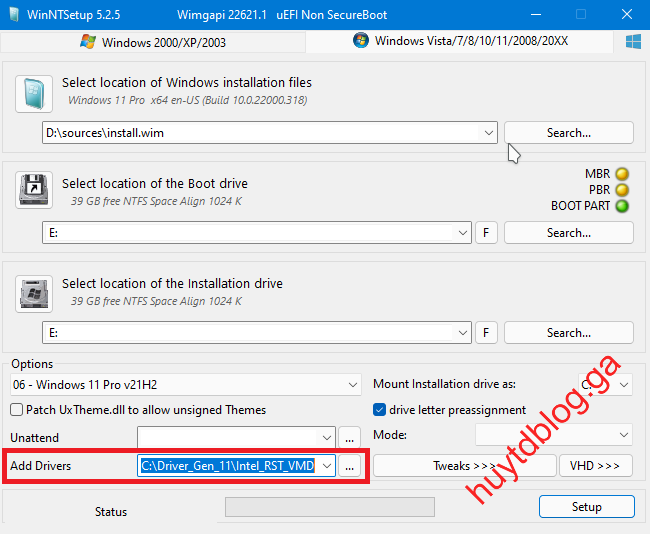Switch to Windows Vista/7/8/10/11/2008/20XX tab

[460, 41]
